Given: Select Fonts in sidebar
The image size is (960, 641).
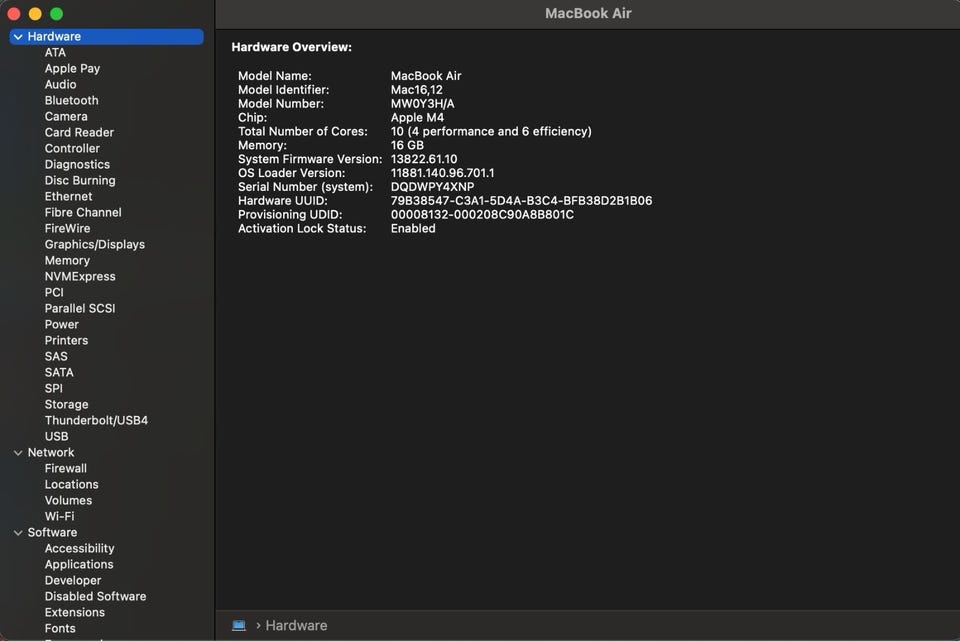Looking at the screenshot, I should click(60, 628).
